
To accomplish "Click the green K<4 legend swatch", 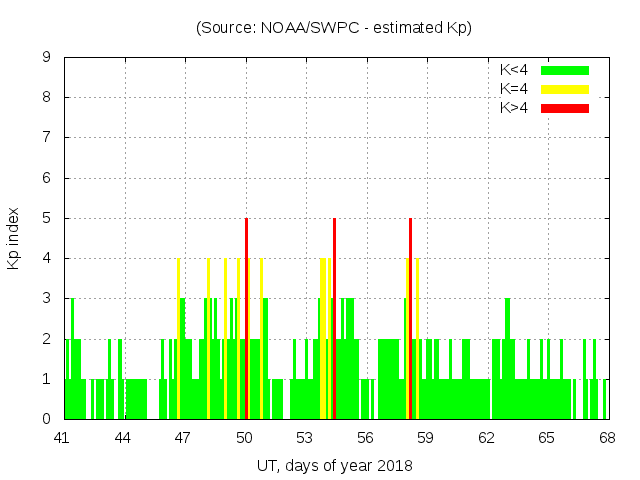I will pyautogui.click(x=565, y=70).
